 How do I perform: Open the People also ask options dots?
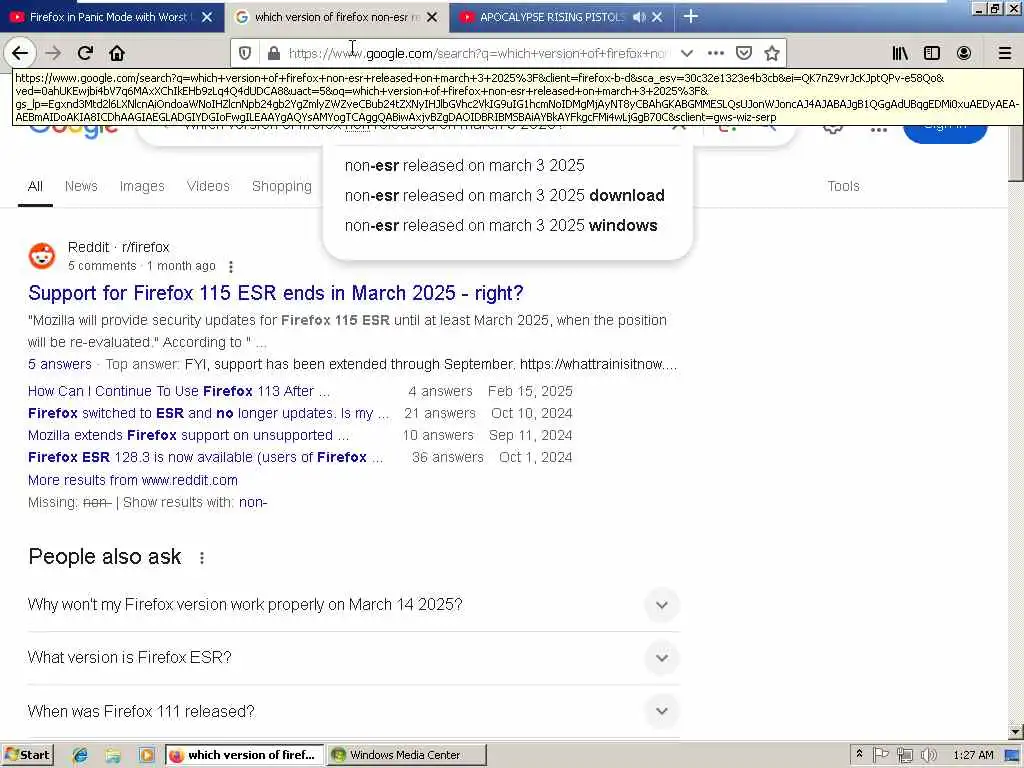click(x=202, y=558)
